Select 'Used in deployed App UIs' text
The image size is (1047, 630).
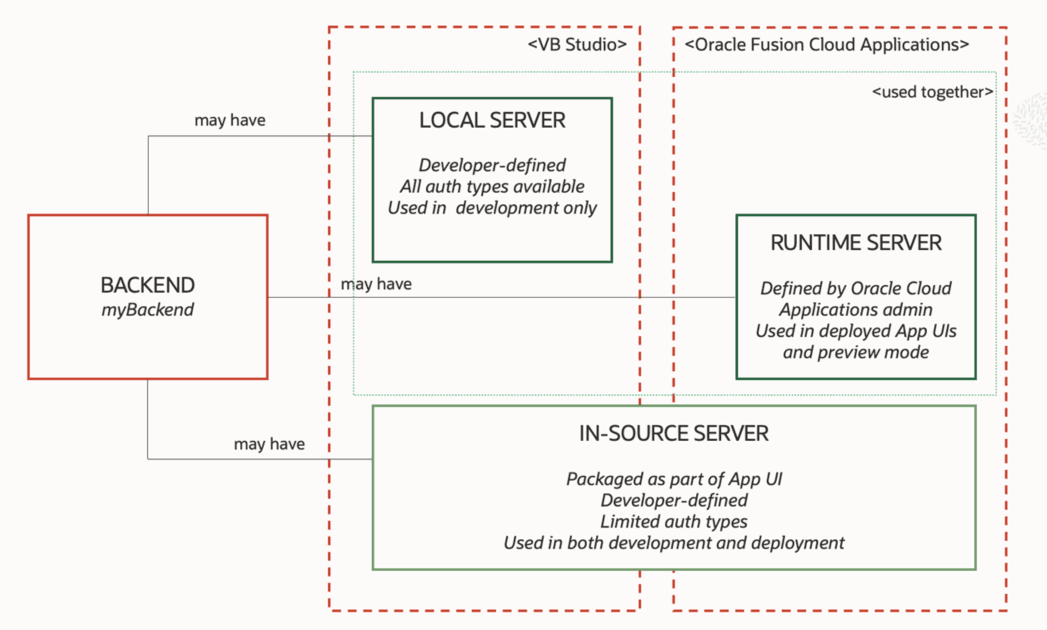(856, 331)
